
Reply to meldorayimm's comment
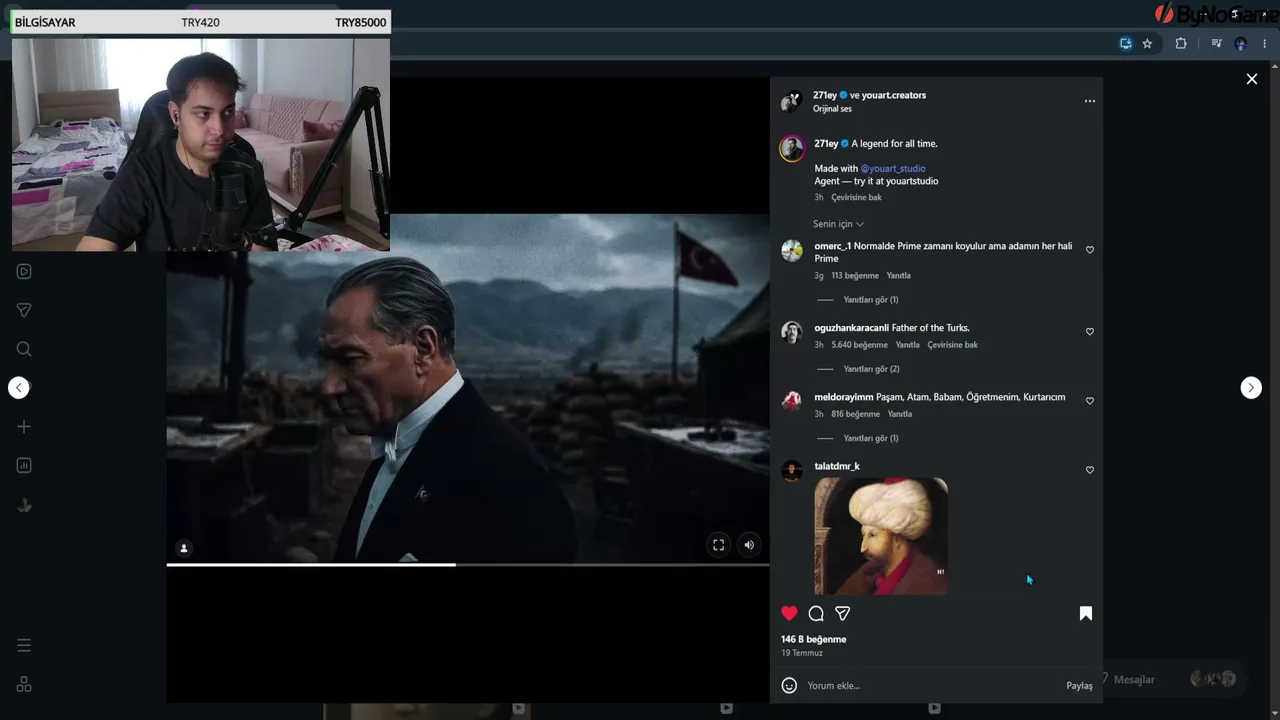900,414
